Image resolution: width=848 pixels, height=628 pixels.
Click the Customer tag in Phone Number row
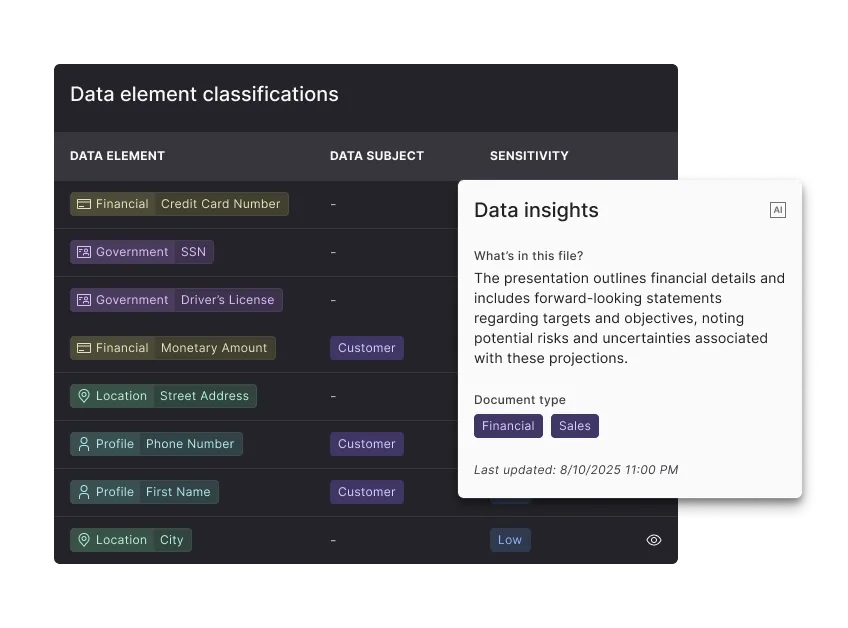367,444
